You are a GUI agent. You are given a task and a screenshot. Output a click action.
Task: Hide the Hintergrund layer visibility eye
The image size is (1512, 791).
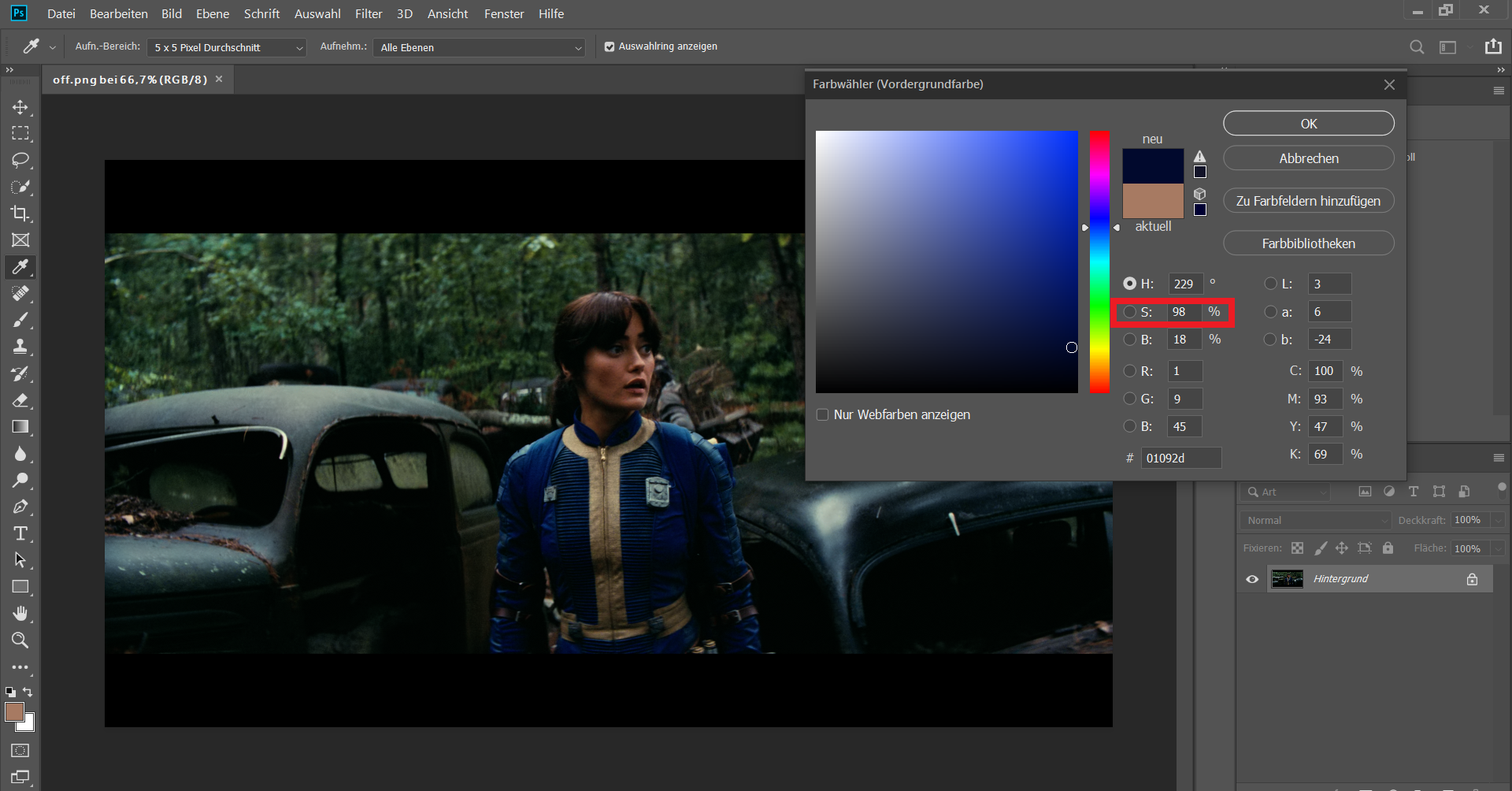point(1252,579)
